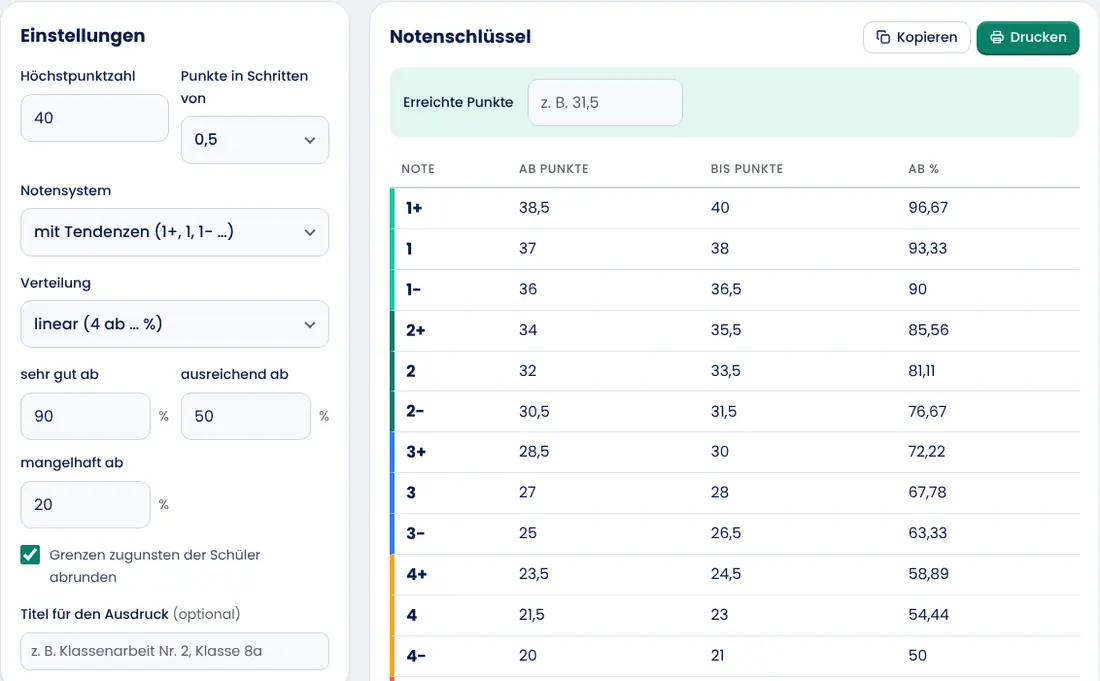1100x681 pixels.
Task: Select the 81,11 percent cell
Action: click(922, 370)
